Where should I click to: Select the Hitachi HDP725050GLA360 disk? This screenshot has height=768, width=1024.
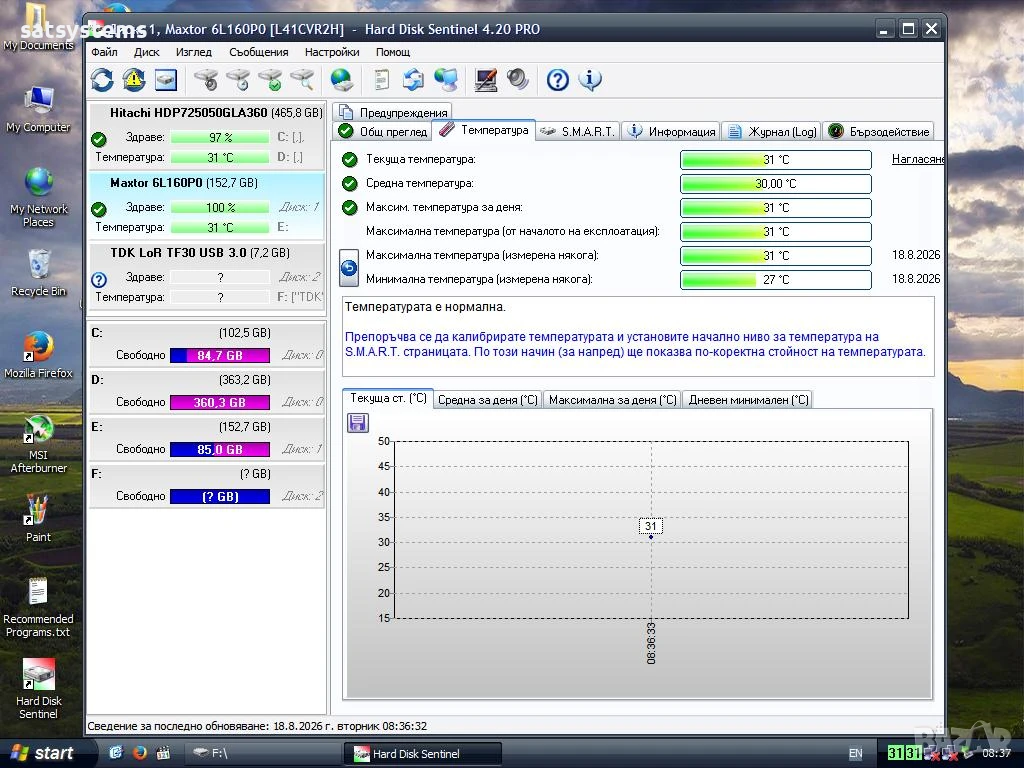click(x=206, y=135)
